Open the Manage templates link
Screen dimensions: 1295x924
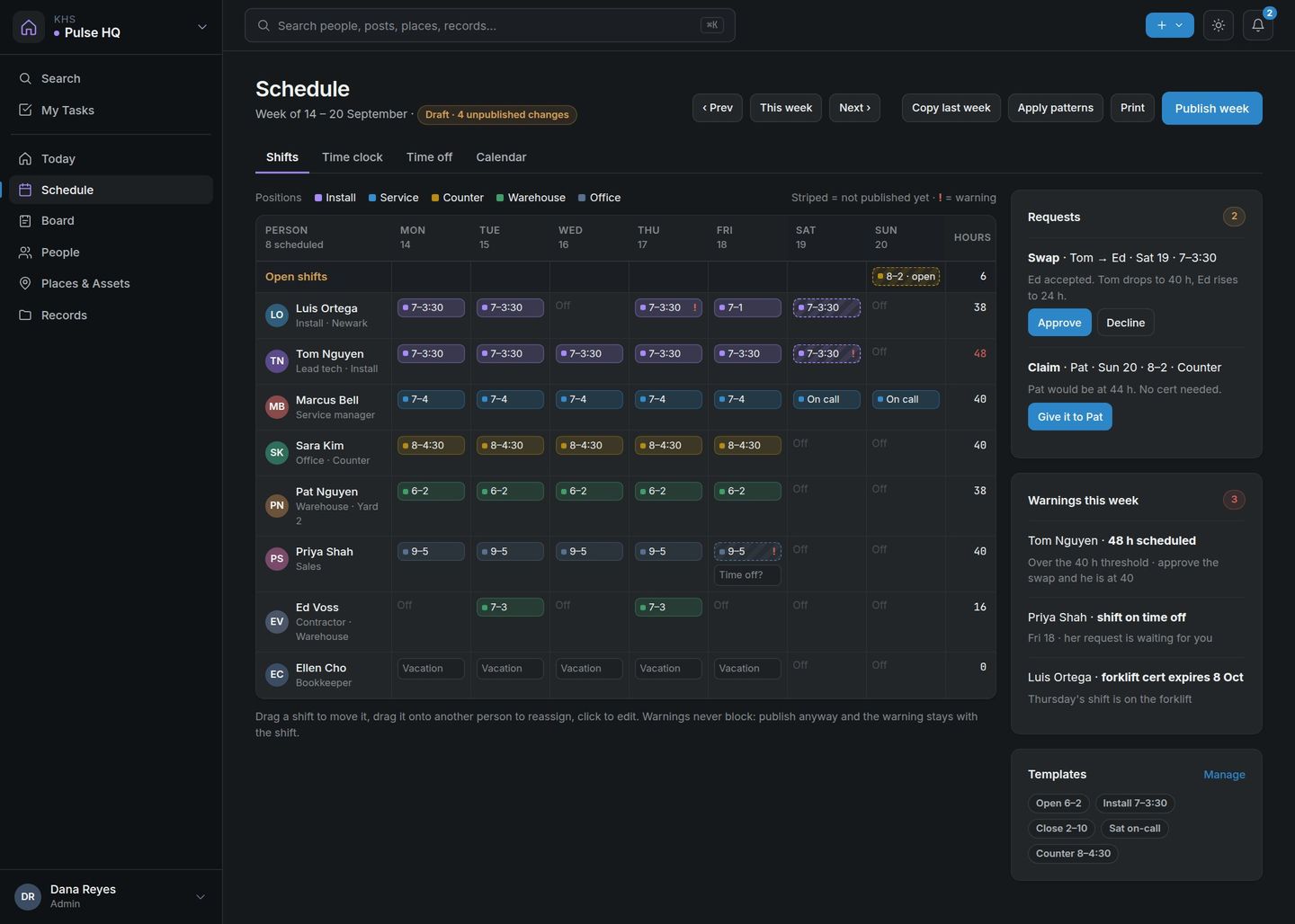click(1224, 775)
